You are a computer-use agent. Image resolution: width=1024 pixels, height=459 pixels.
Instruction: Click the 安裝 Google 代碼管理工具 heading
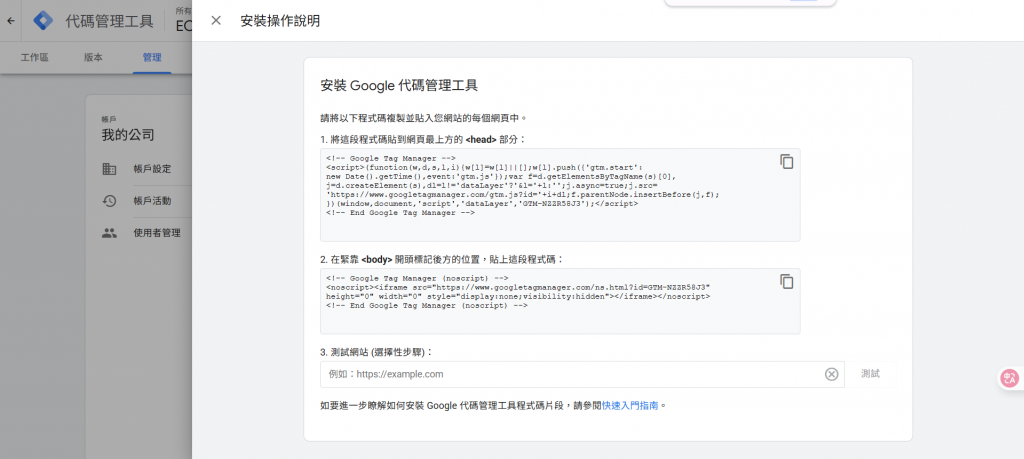click(399, 86)
